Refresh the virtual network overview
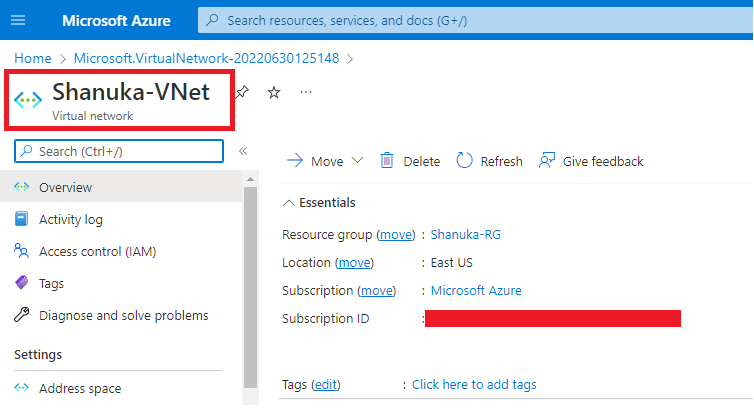The image size is (754, 418). coord(489,161)
